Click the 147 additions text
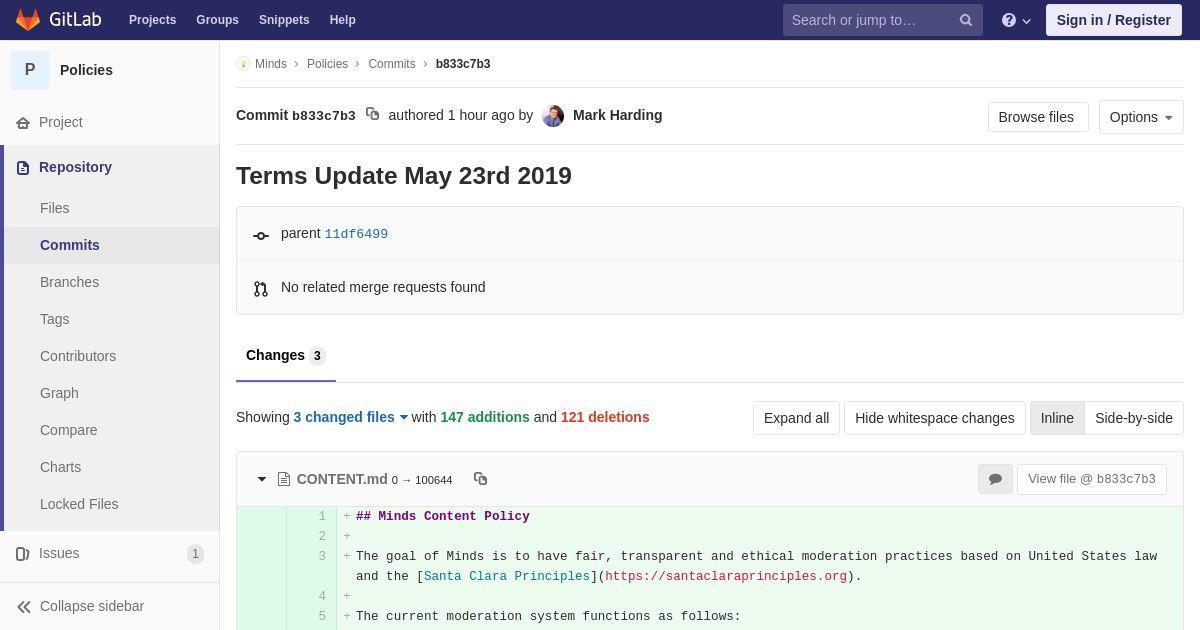The height and width of the screenshot is (630, 1200). click(485, 417)
